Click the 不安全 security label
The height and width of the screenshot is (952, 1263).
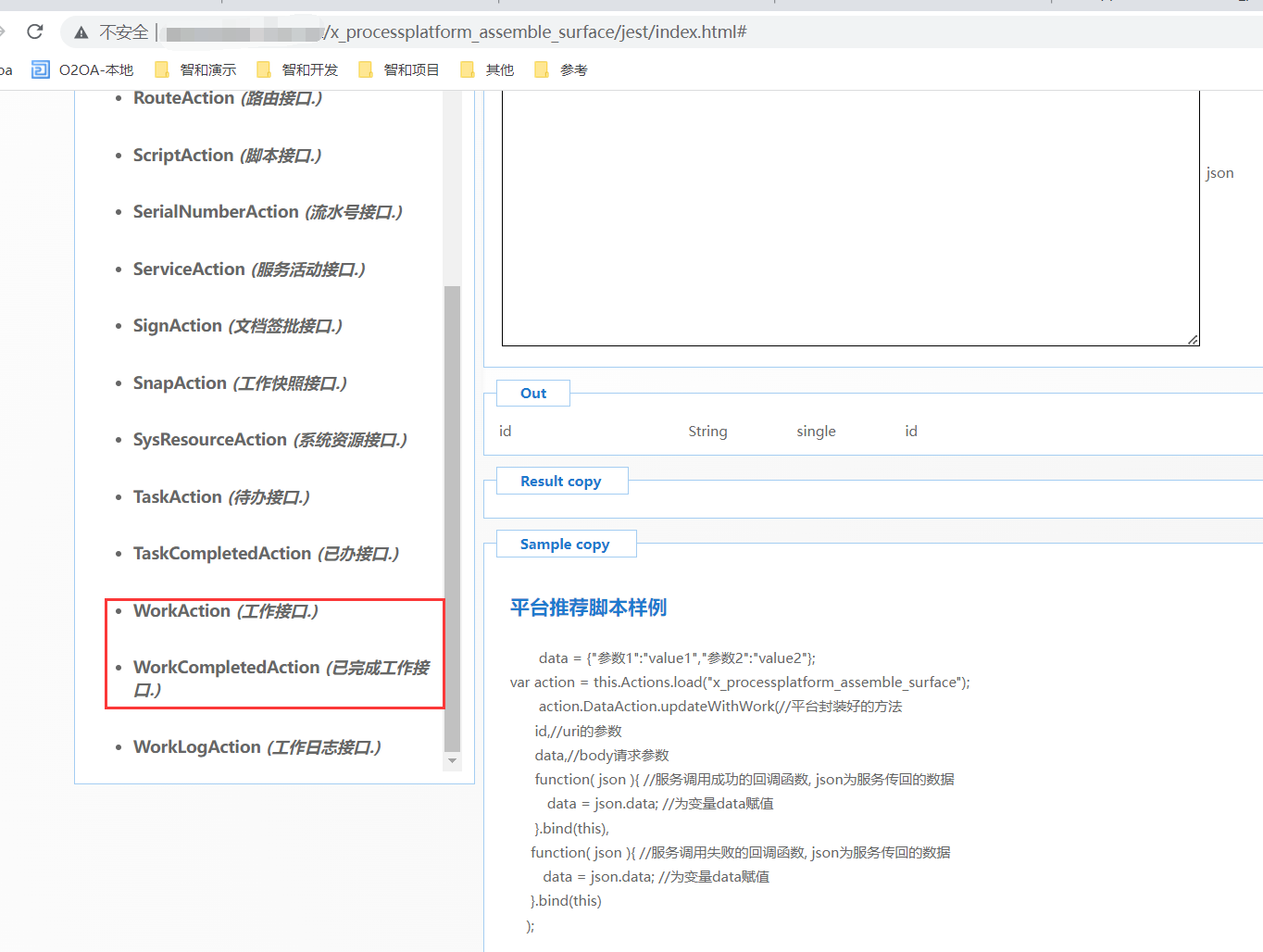tap(124, 32)
